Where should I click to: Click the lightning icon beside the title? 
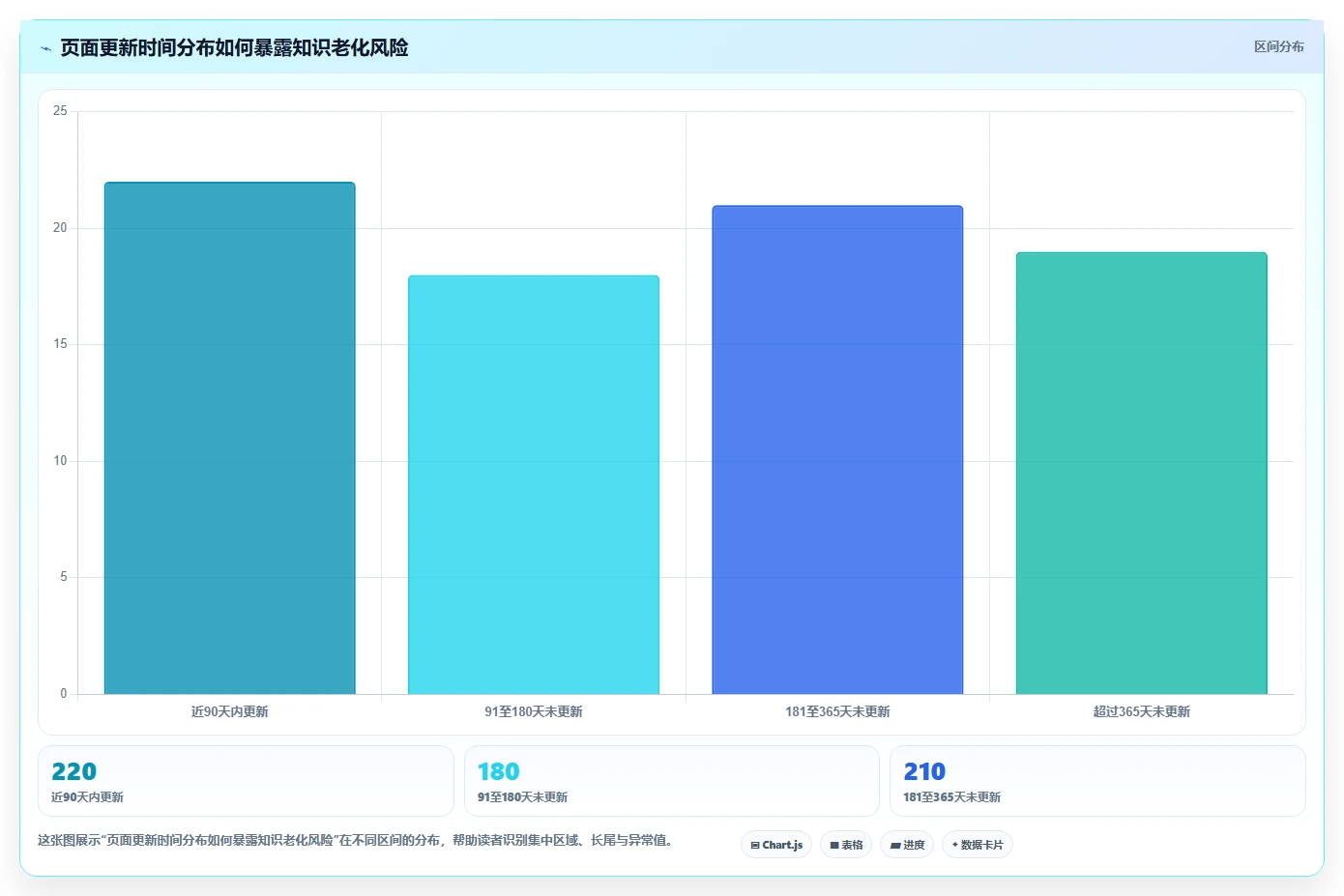[45, 48]
